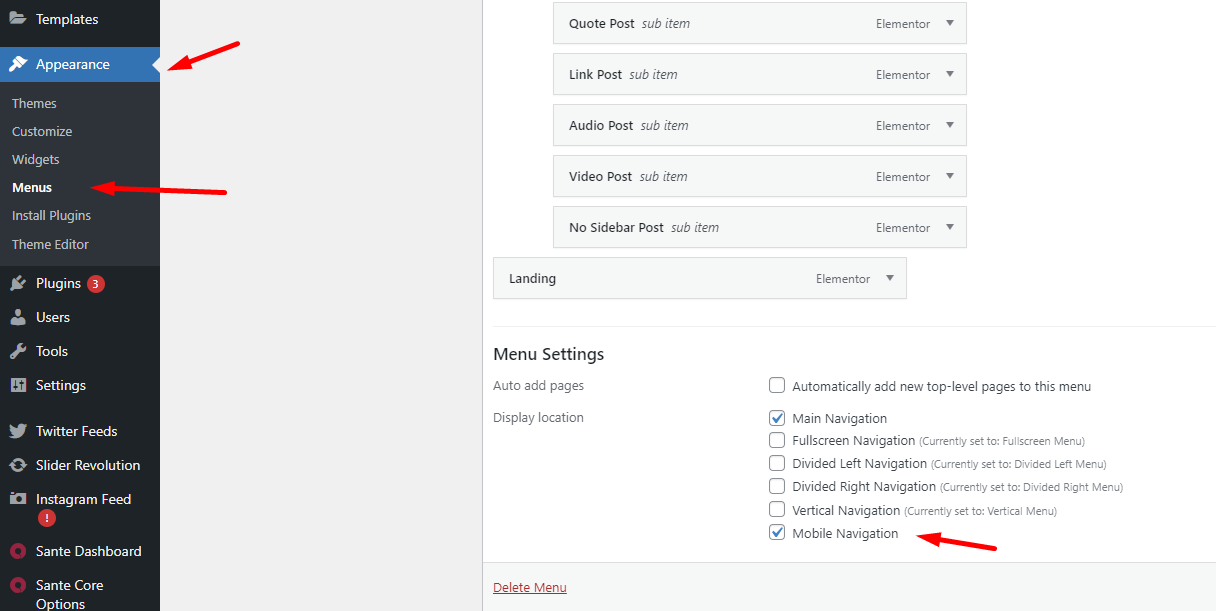
Task: Go to the Users admin page label
Action: [x=53, y=317]
